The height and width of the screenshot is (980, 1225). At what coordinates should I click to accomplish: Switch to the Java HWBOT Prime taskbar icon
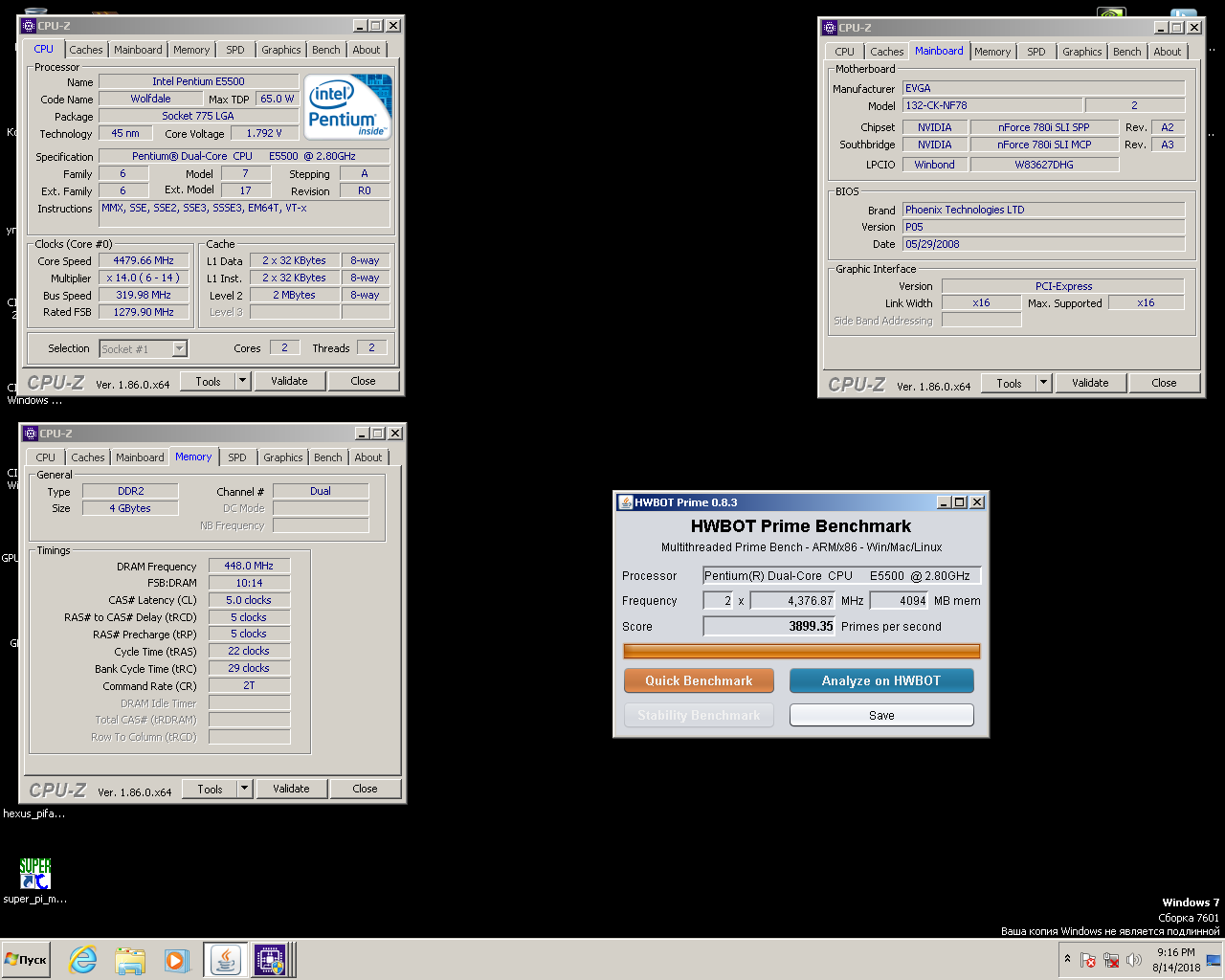[225, 960]
